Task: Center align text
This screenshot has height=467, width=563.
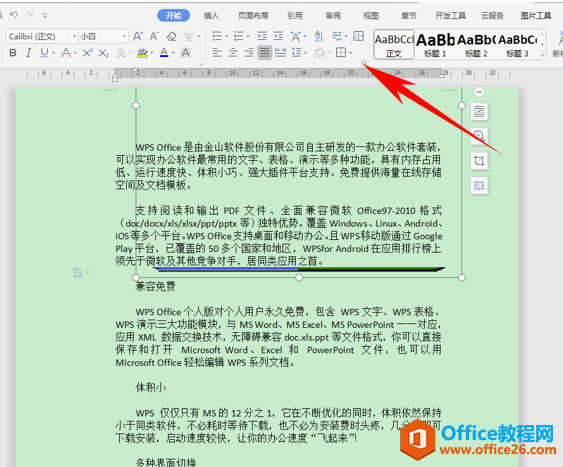Action: [x=233, y=53]
